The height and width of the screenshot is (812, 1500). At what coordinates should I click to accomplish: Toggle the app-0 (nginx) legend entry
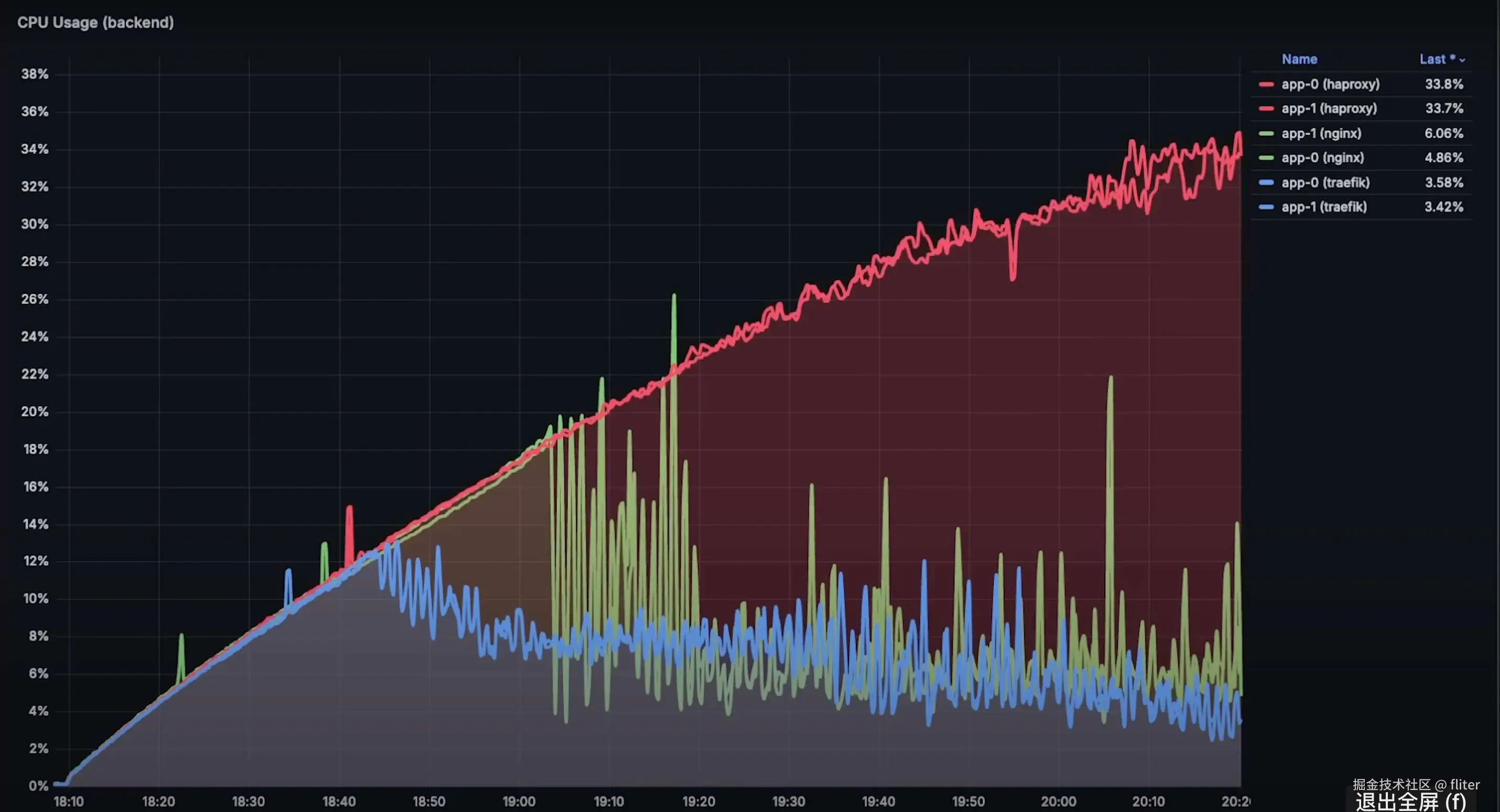point(1322,158)
